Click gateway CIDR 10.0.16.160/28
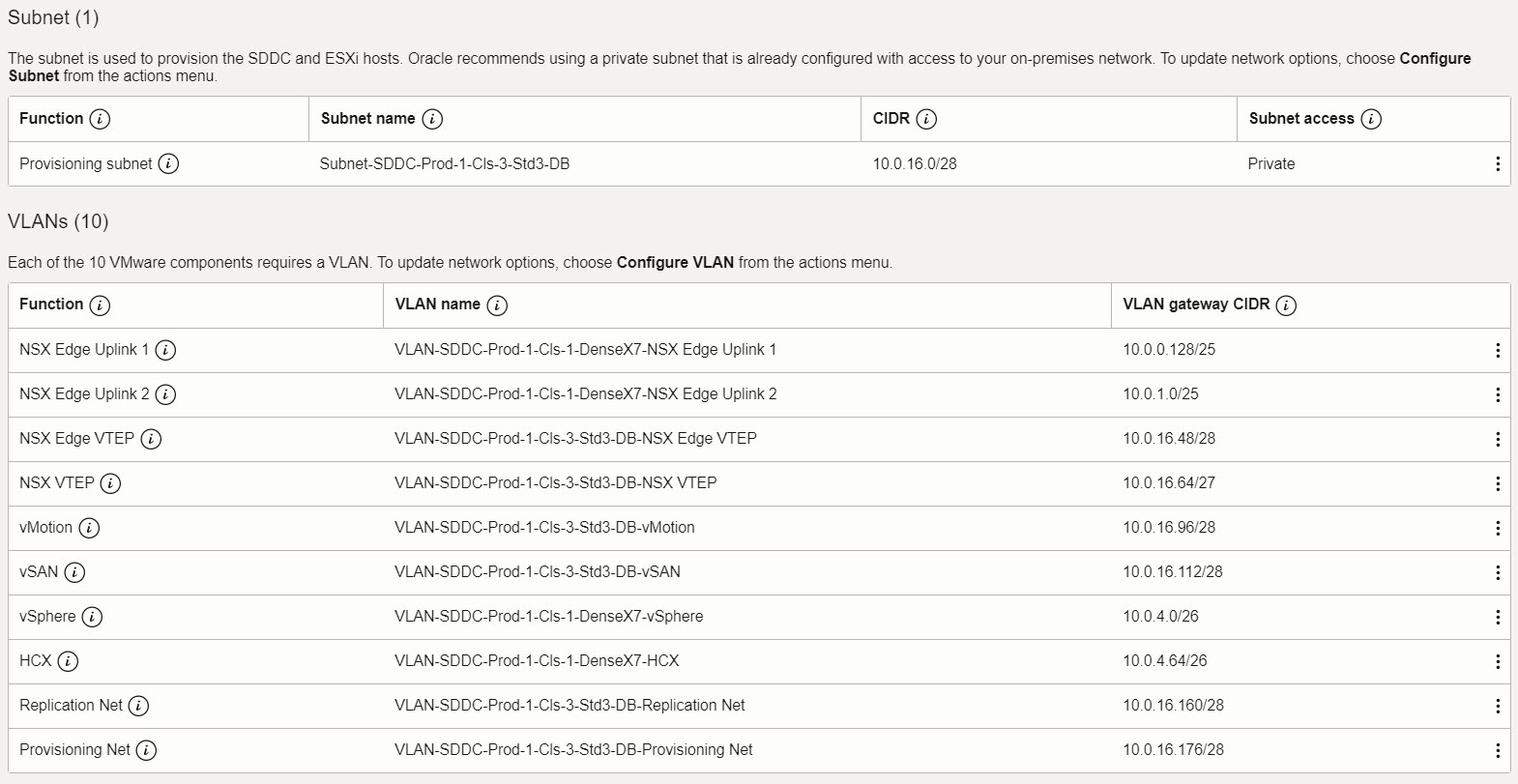This screenshot has height=784, width=1518. point(1173,705)
